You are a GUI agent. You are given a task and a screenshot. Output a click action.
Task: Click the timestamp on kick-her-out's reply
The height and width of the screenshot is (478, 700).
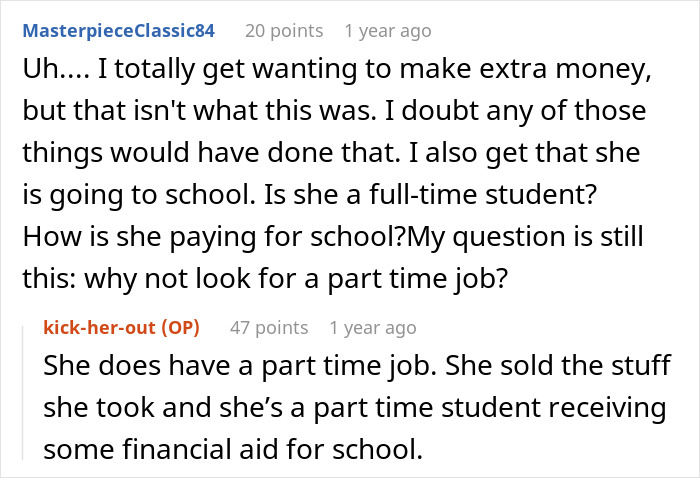point(372,327)
